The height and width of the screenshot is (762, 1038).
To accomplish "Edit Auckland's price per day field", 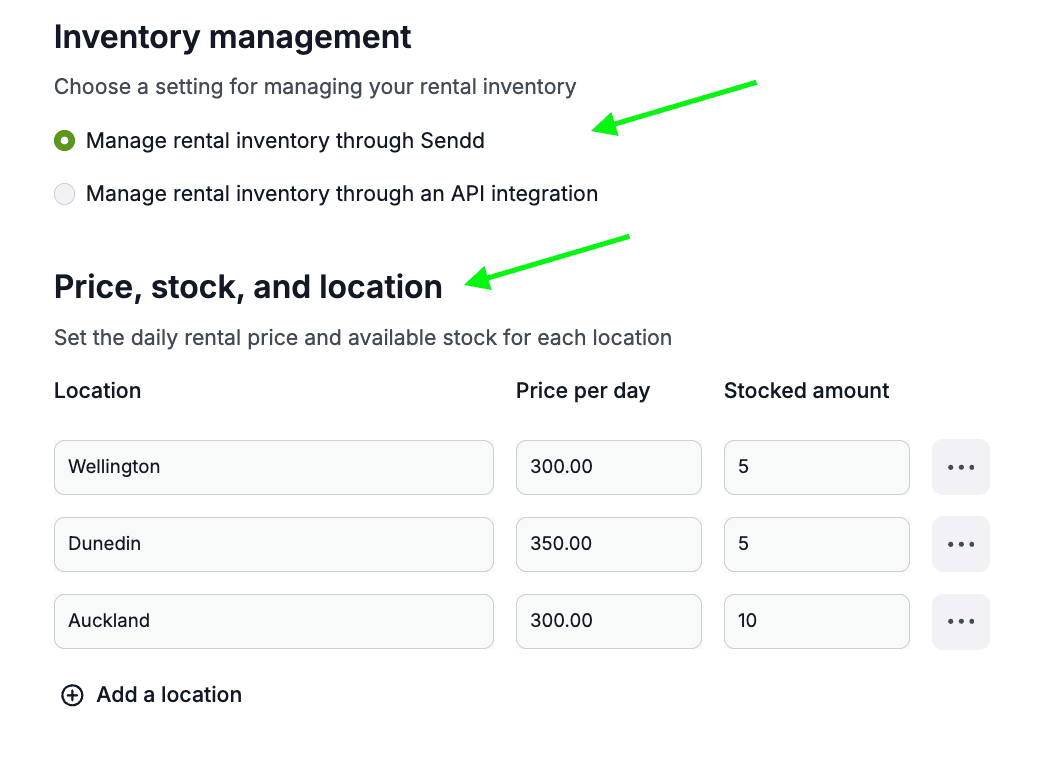I will tap(608, 621).
